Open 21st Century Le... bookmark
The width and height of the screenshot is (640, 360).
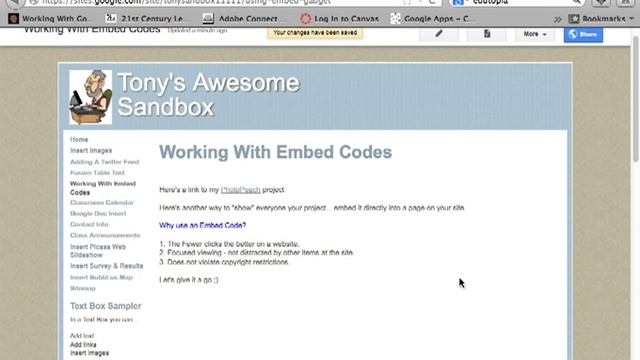pyautogui.click(x=147, y=19)
